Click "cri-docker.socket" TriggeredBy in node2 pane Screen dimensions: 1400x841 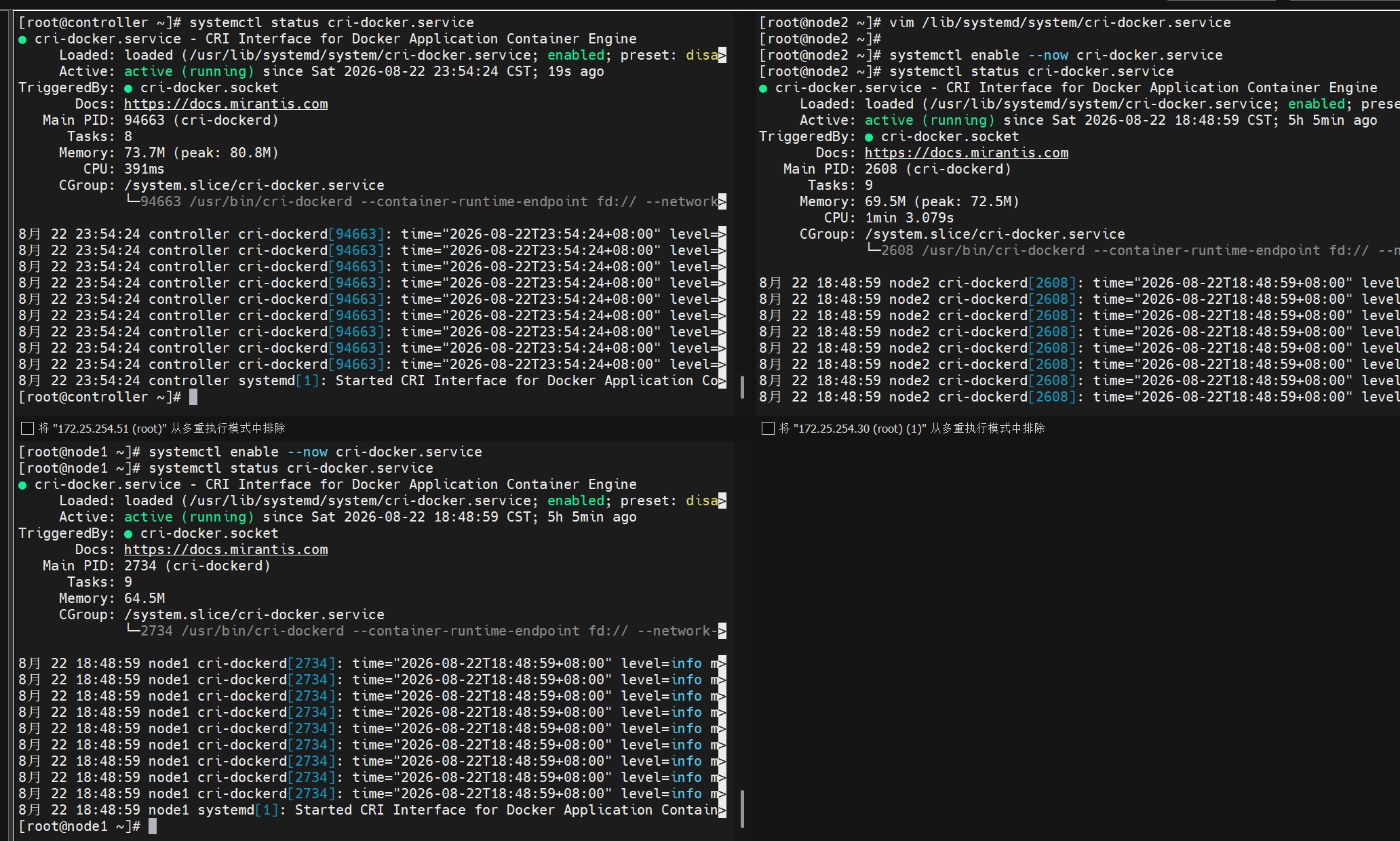[950, 136]
